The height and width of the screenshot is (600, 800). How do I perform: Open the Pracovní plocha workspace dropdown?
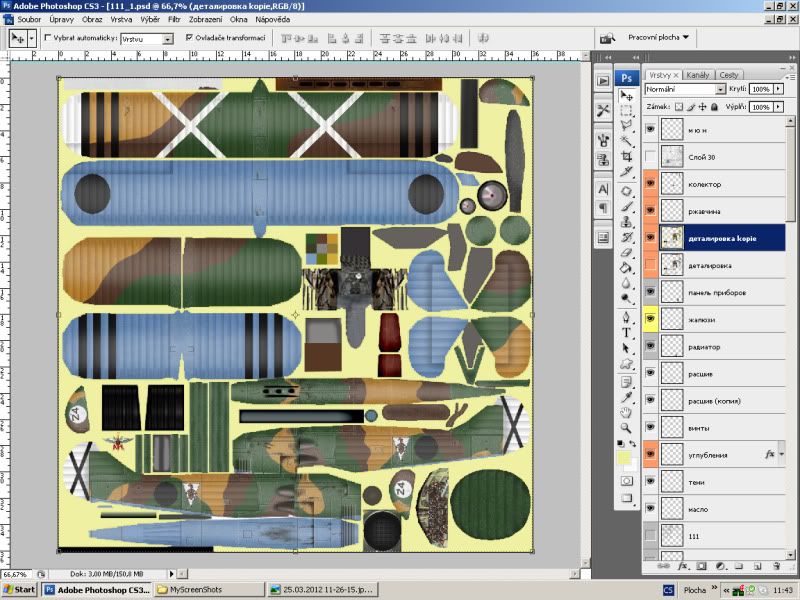658,38
